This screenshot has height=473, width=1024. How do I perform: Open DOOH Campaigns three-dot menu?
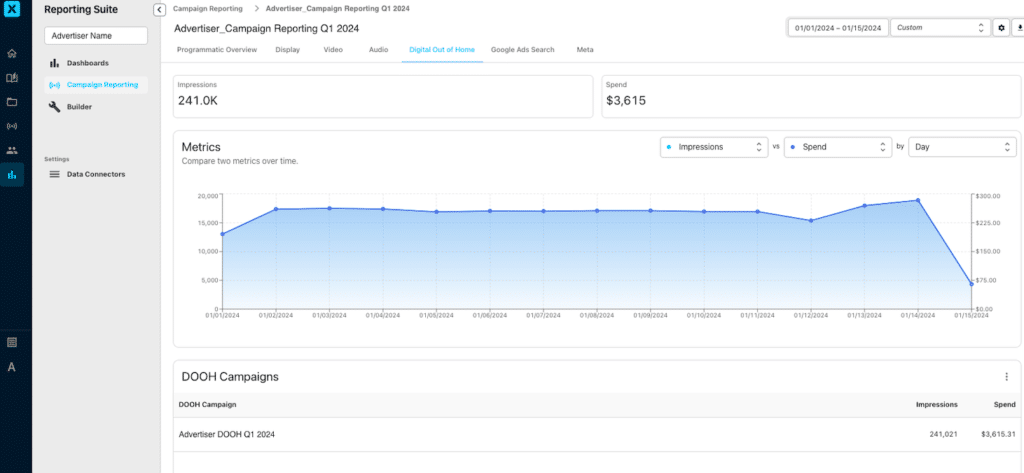click(x=1006, y=377)
